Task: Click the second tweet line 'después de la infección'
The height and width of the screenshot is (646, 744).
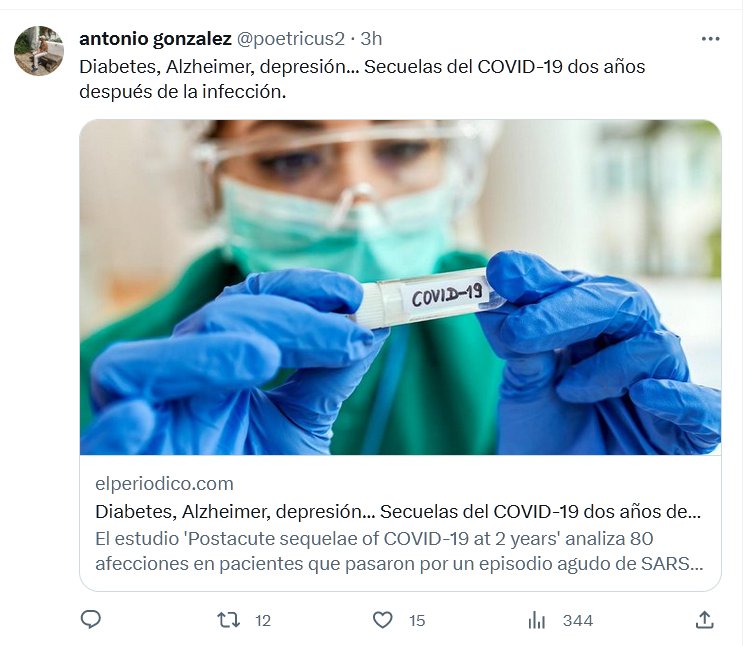Action: 183,92
